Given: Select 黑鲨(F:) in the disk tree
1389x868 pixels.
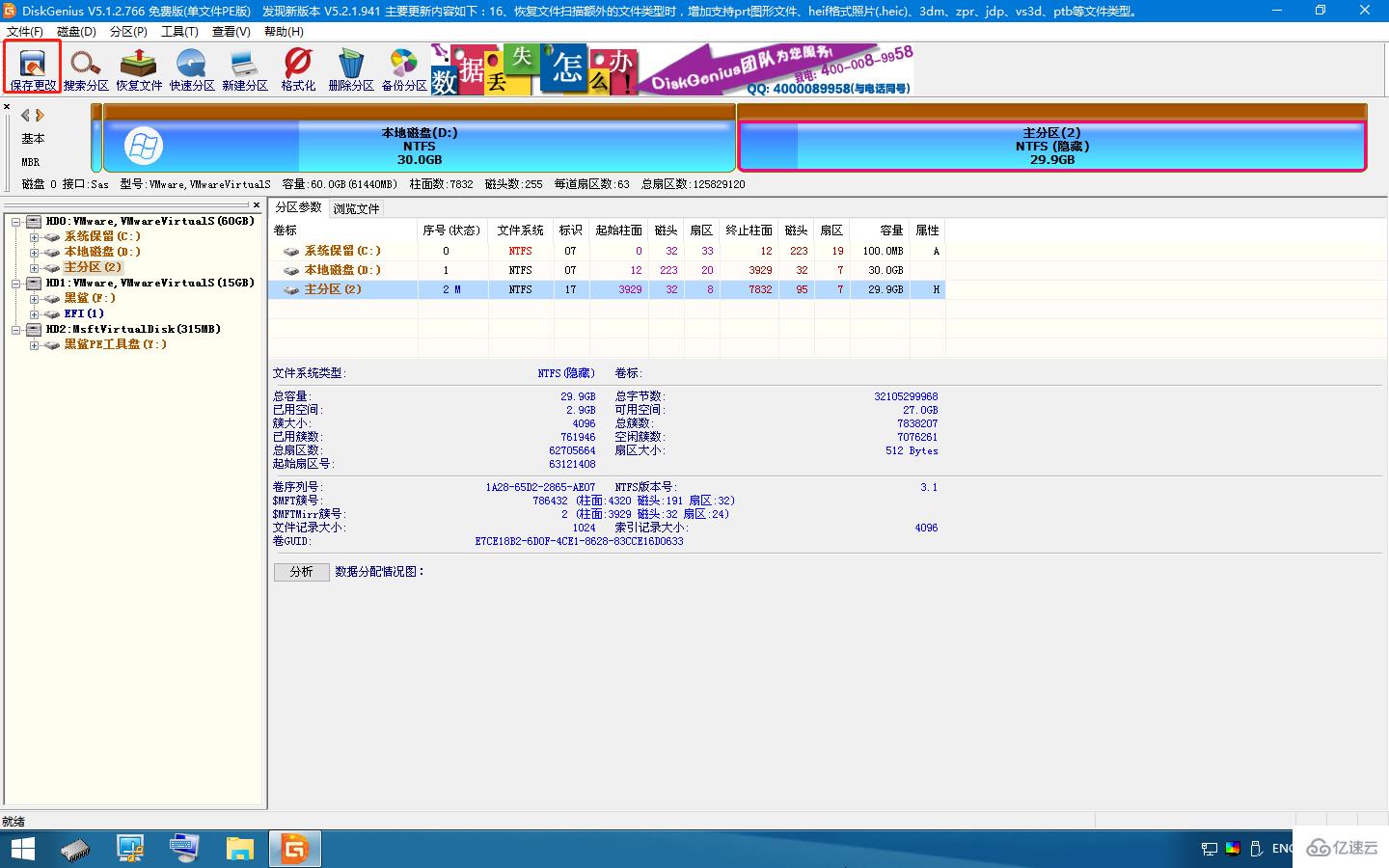Looking at the screenshot, I should pos(90,298).
